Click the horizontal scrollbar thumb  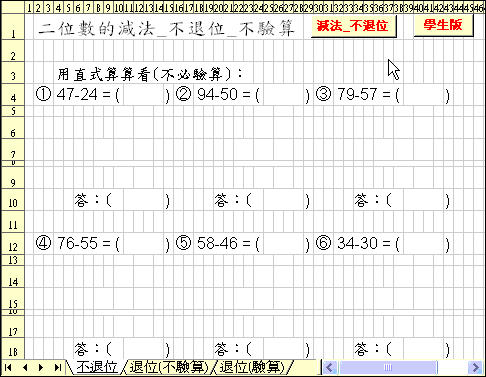click(388, 368)
